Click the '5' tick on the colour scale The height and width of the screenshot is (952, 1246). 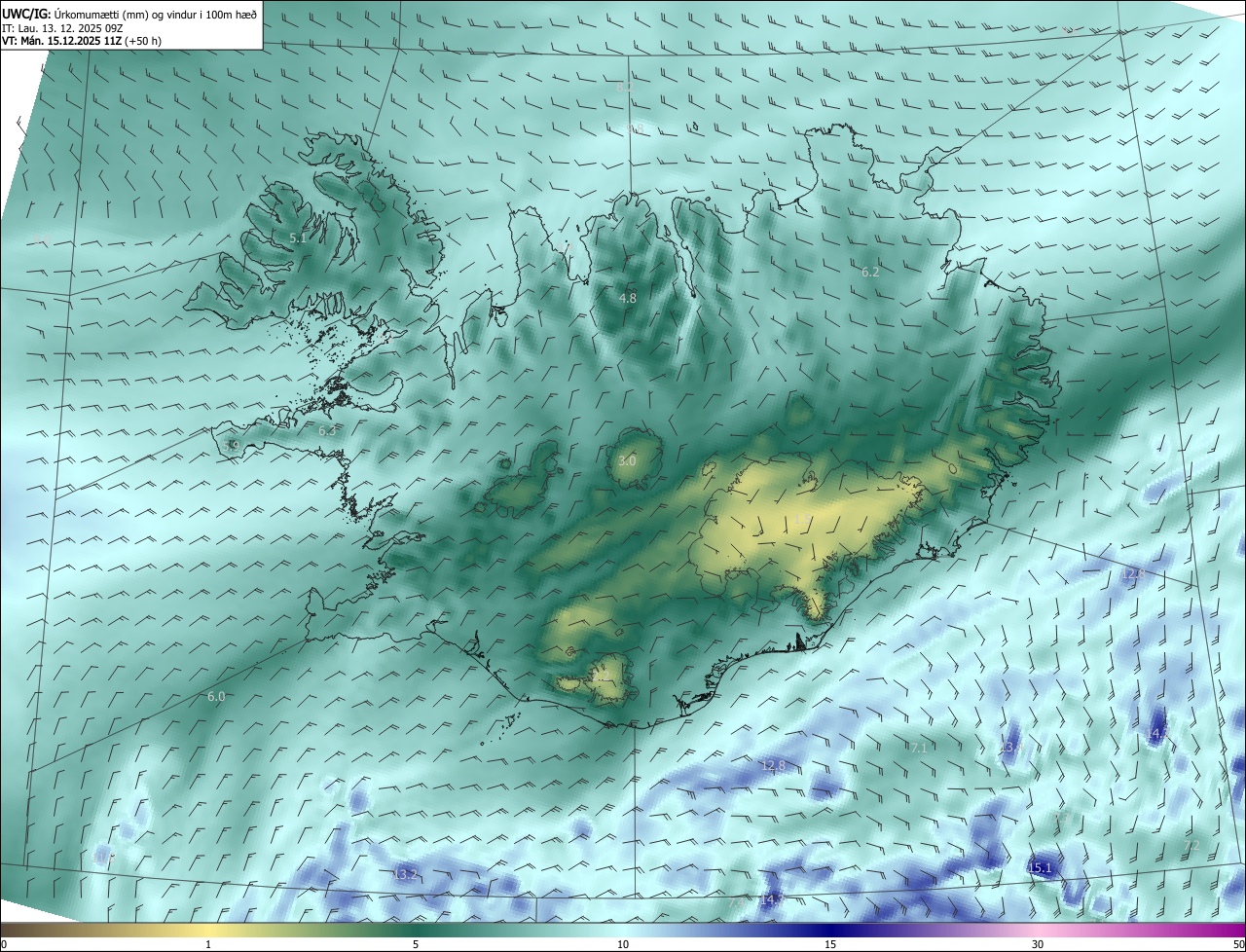416,944
